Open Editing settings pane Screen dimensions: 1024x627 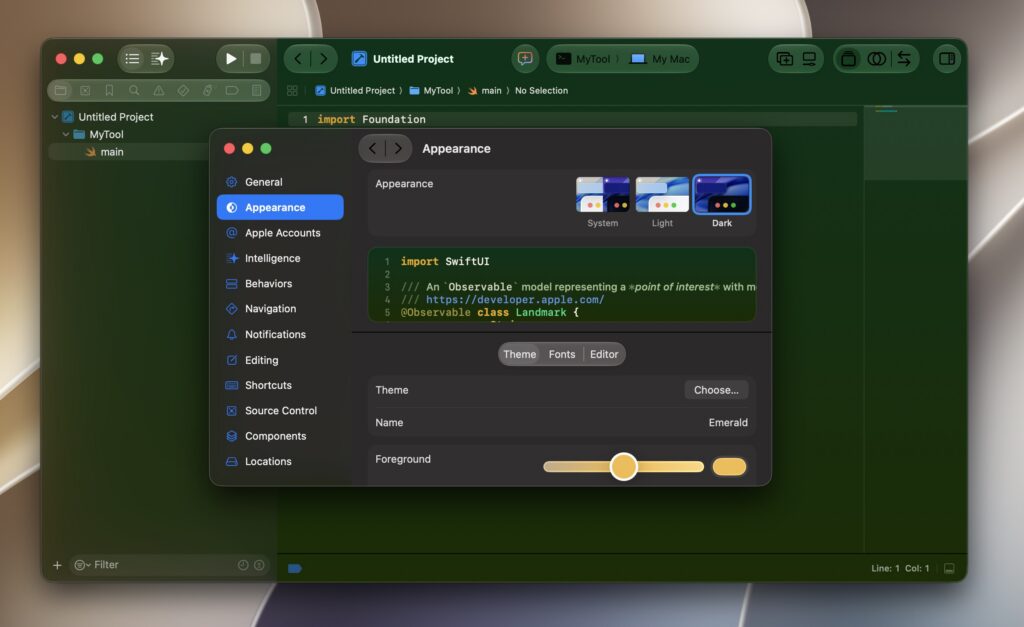click(280, 361)
